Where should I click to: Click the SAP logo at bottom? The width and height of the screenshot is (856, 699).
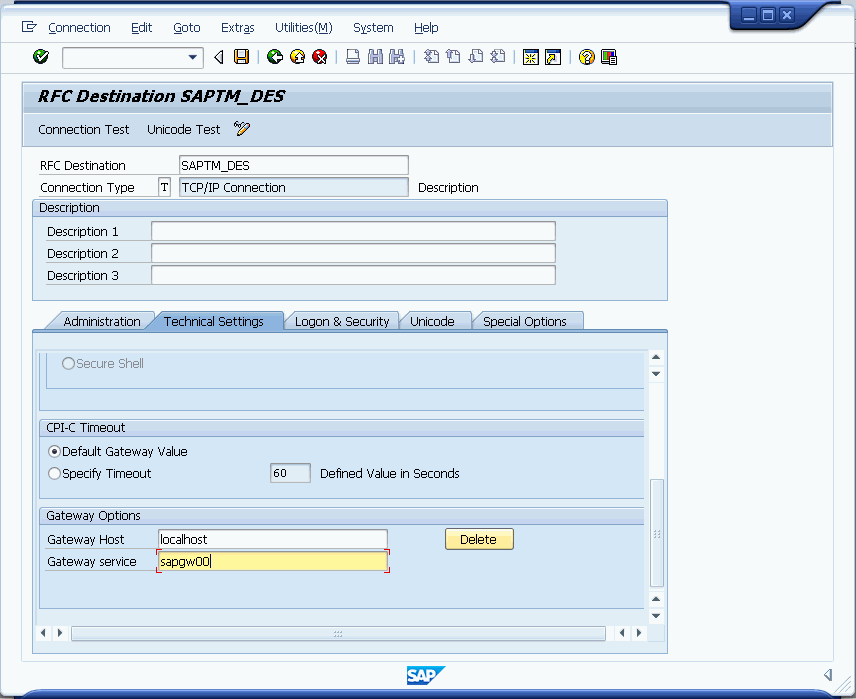click(426, 675)
